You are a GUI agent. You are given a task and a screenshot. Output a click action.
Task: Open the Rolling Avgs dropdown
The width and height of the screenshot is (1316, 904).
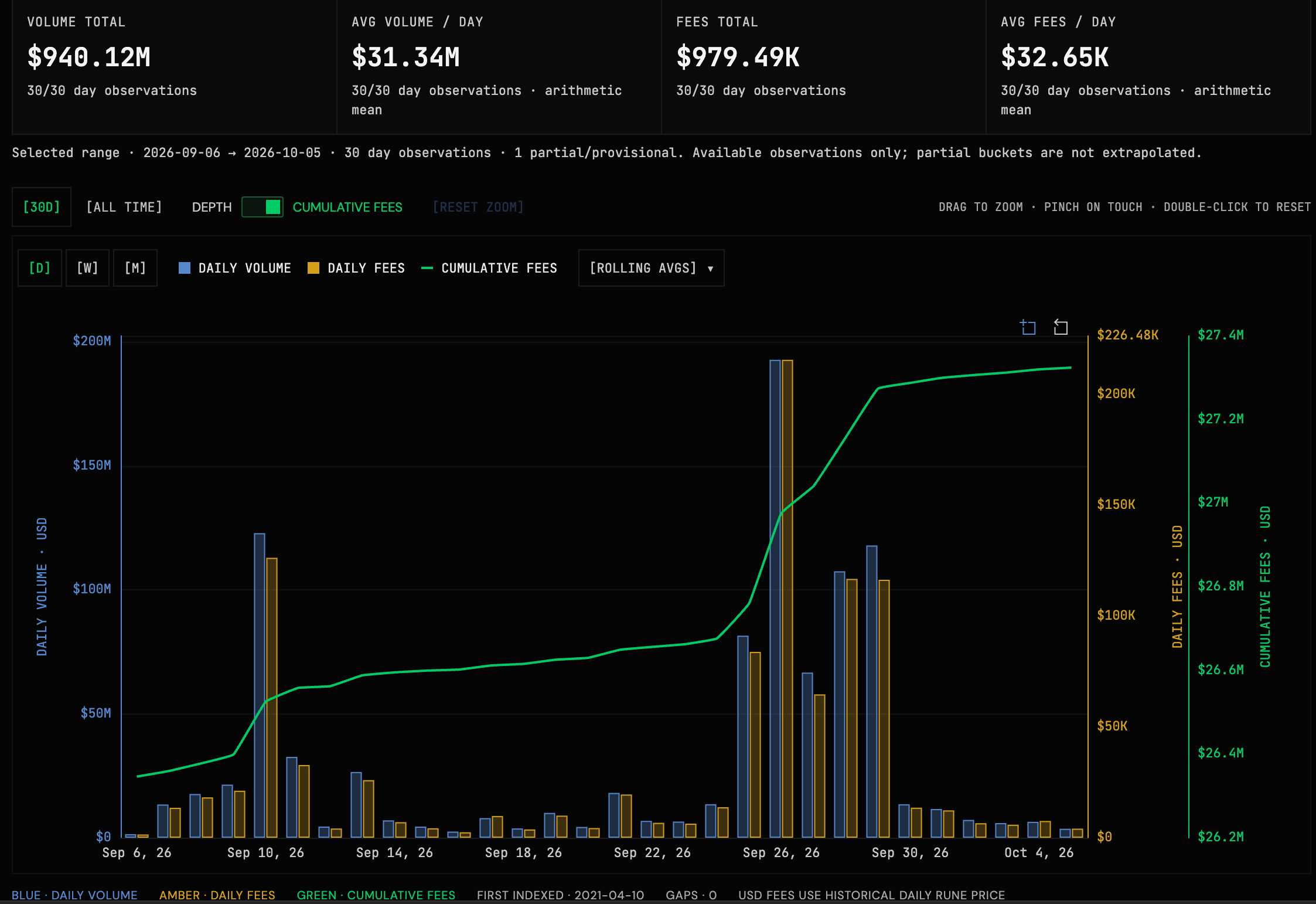click(651, 268)
